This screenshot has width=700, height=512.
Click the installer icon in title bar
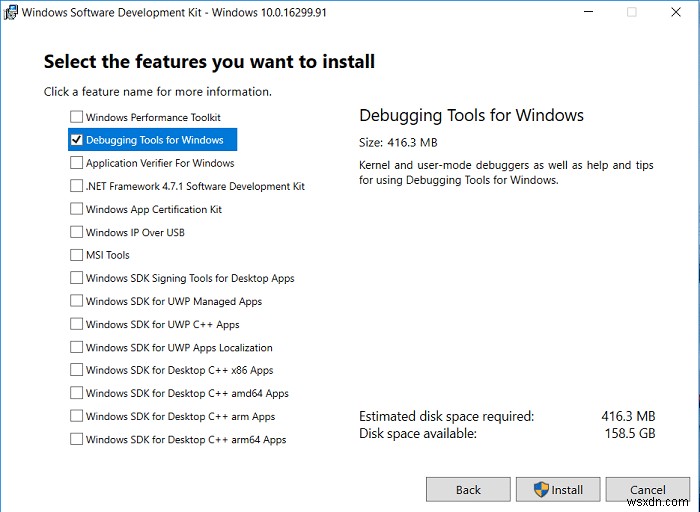11,12
